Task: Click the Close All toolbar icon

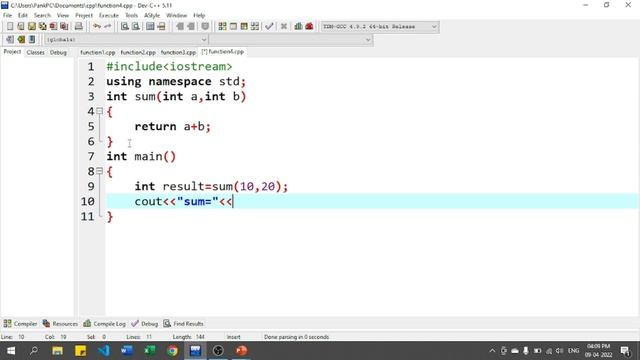Action: [64, 27]
